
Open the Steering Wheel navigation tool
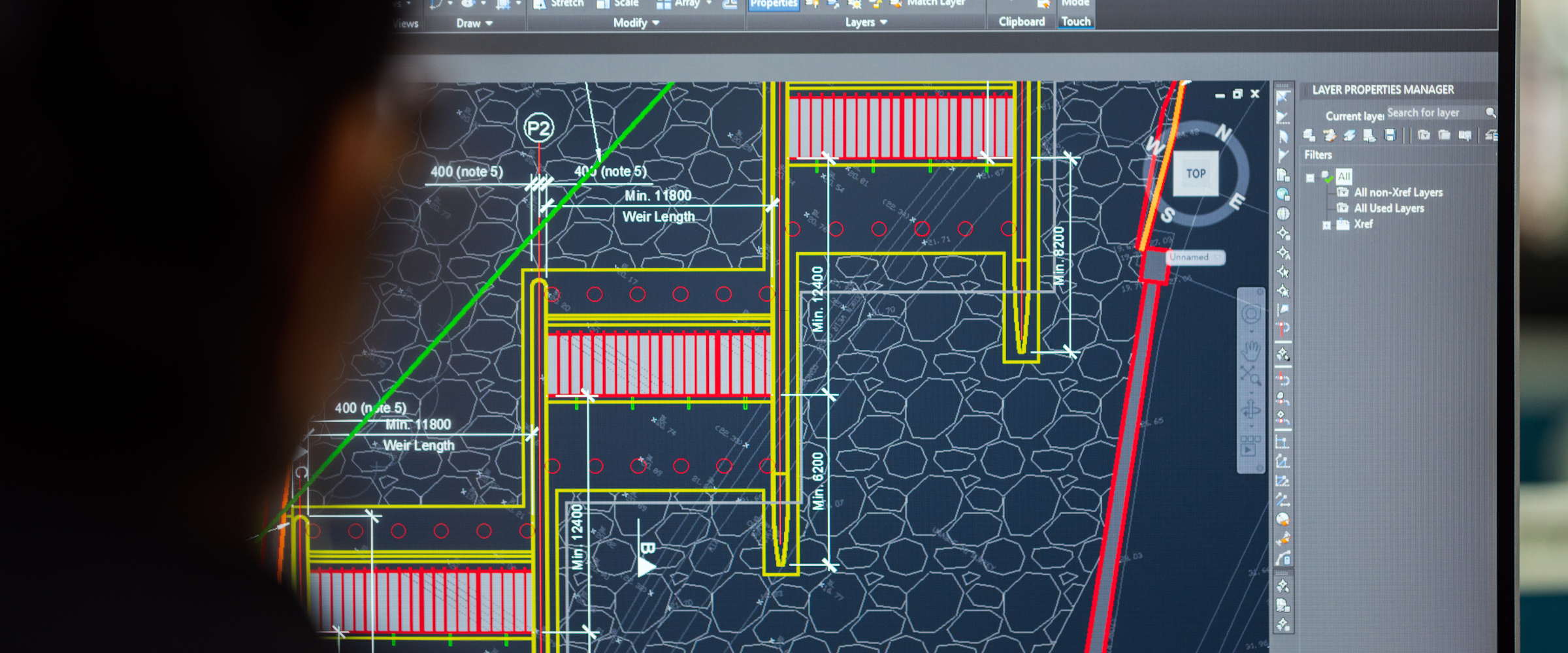click(1250, 315)
